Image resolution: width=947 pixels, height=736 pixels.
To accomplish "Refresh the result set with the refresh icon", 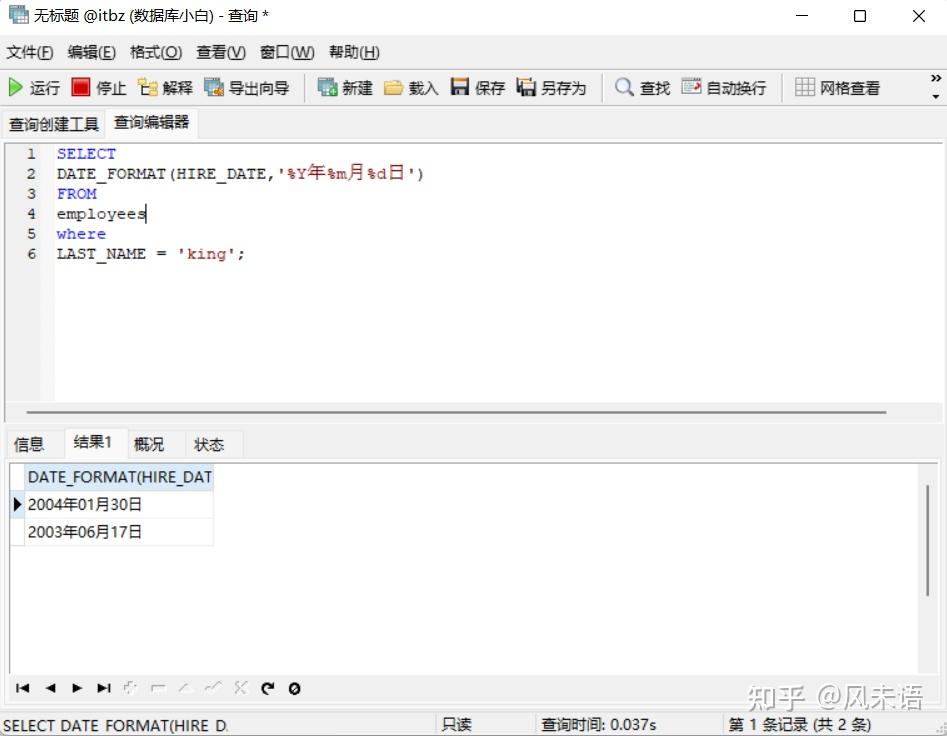I will [267, 688].
